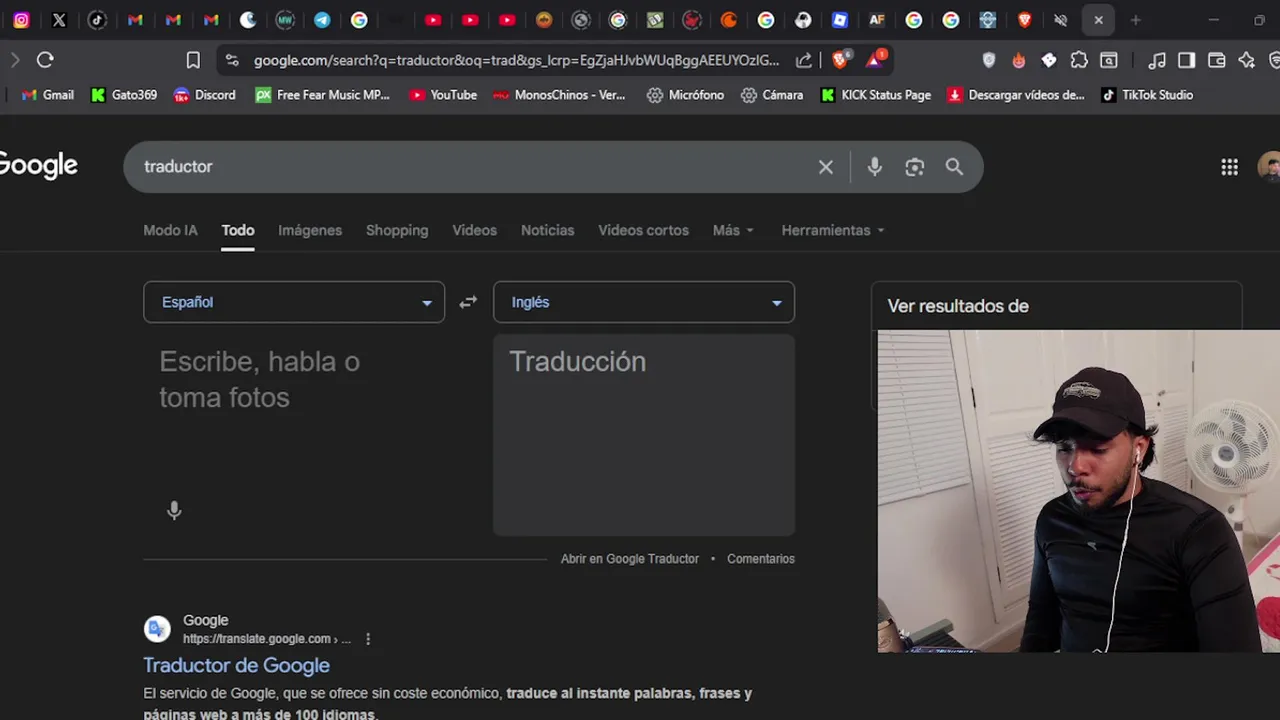Viewport: 1280px width, 720px height.
Task: Open the TikTok Studio bookmark
Action: click(x=1147, y=95)
